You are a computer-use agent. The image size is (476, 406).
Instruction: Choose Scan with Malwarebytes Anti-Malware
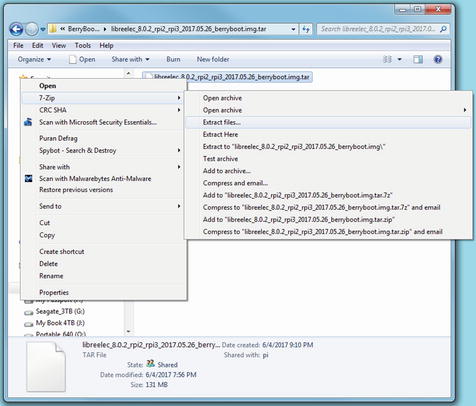point(104,179)
